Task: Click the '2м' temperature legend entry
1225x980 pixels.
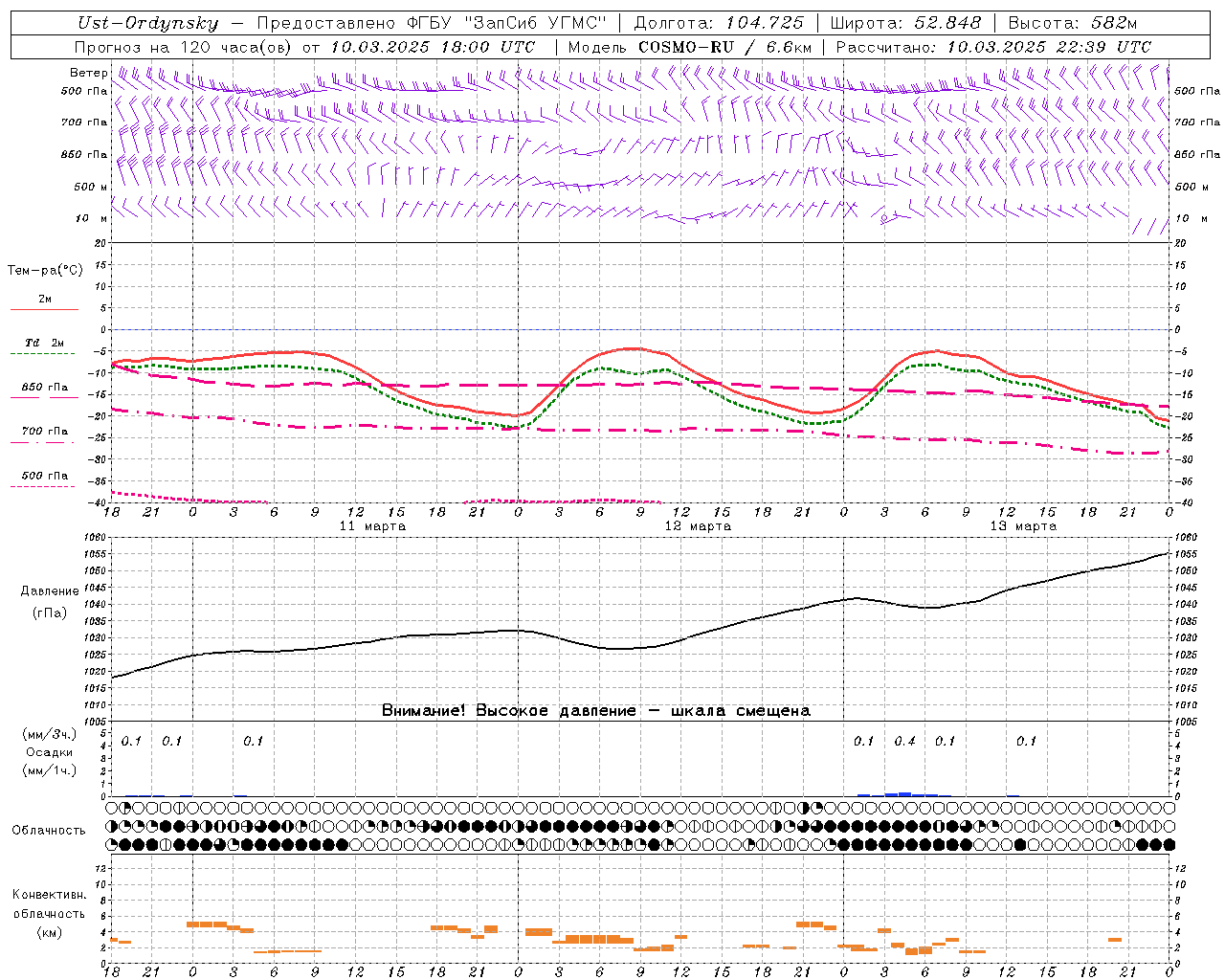Action: tap(45, 300)
